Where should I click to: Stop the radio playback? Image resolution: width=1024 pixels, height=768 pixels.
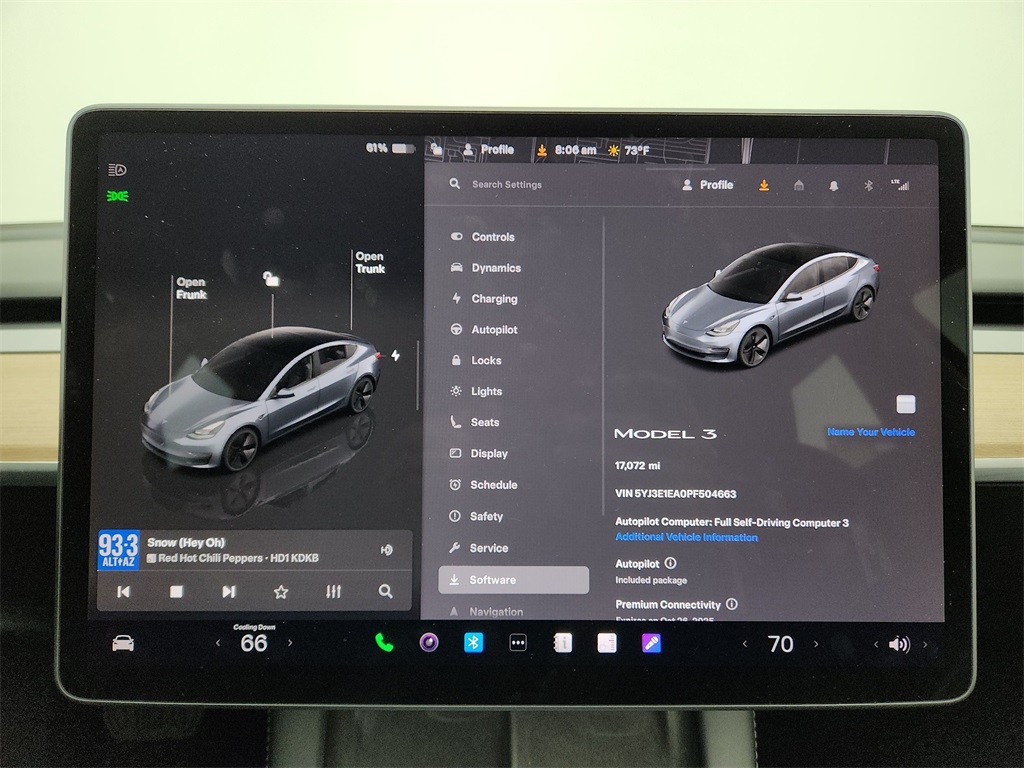coord(176,592)
